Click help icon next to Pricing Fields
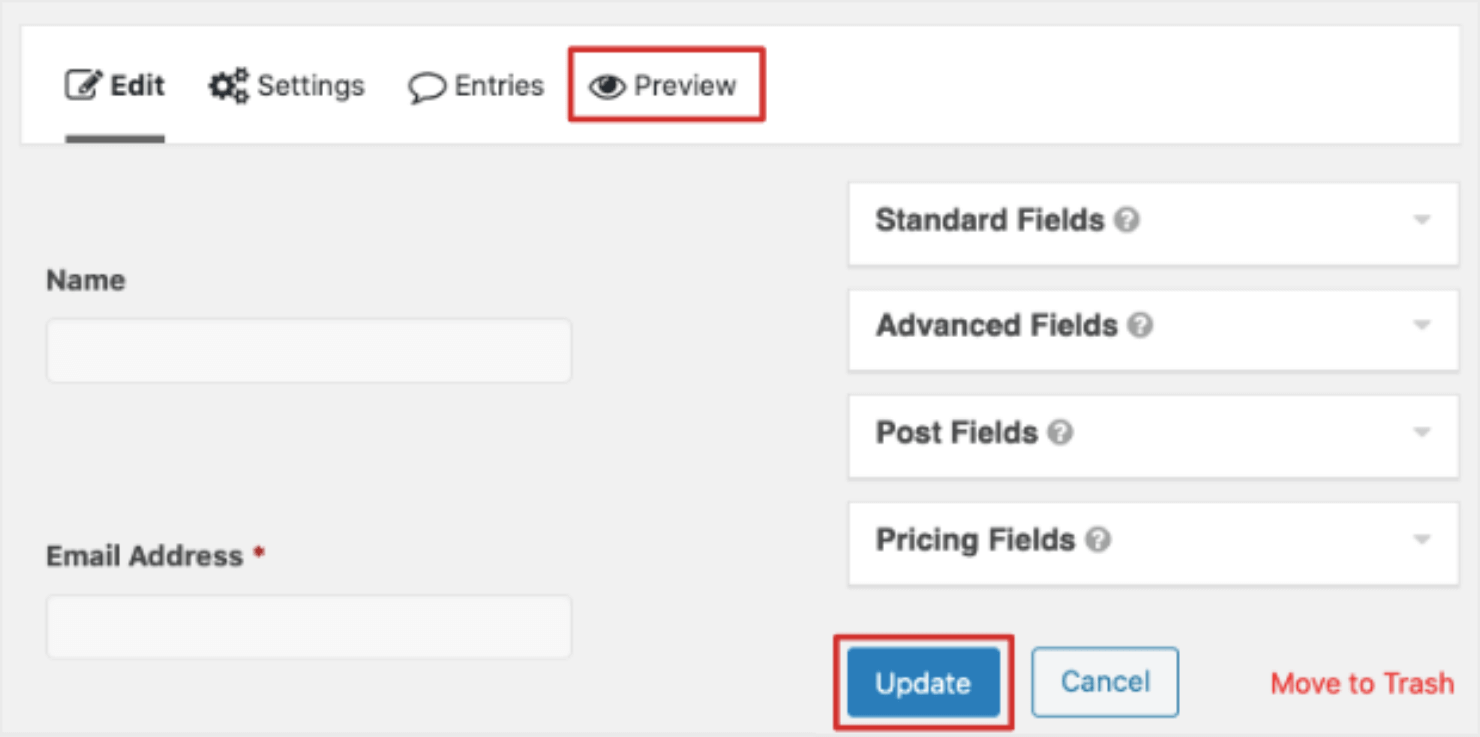 click(1098, 540)
